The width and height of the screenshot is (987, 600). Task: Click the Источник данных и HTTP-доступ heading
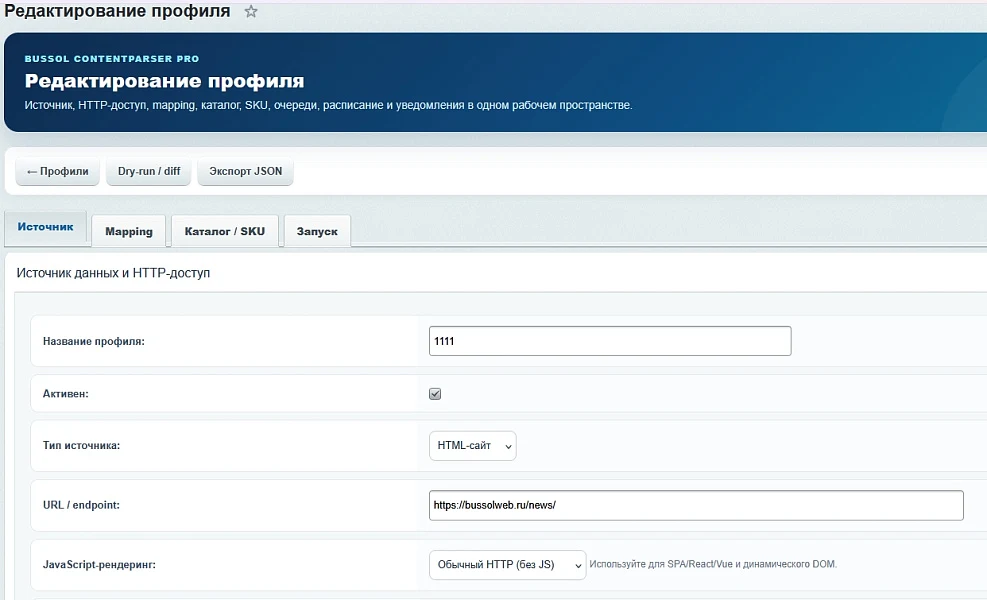coord(113,273)
